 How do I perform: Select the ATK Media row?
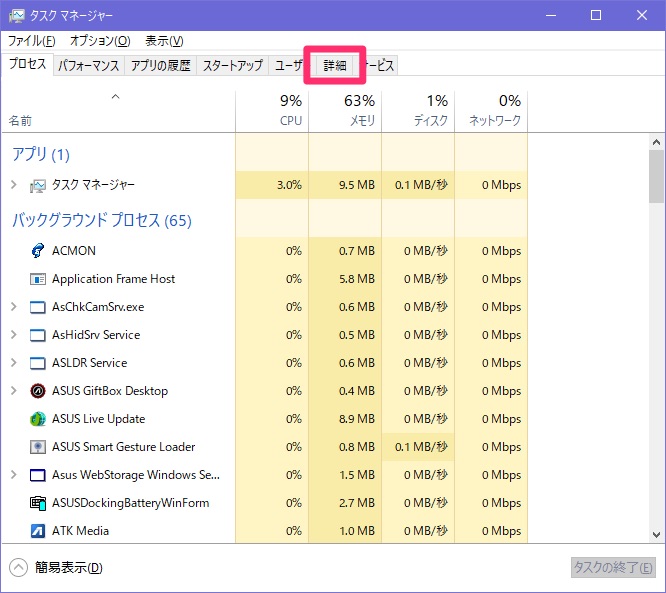point(265,531)
